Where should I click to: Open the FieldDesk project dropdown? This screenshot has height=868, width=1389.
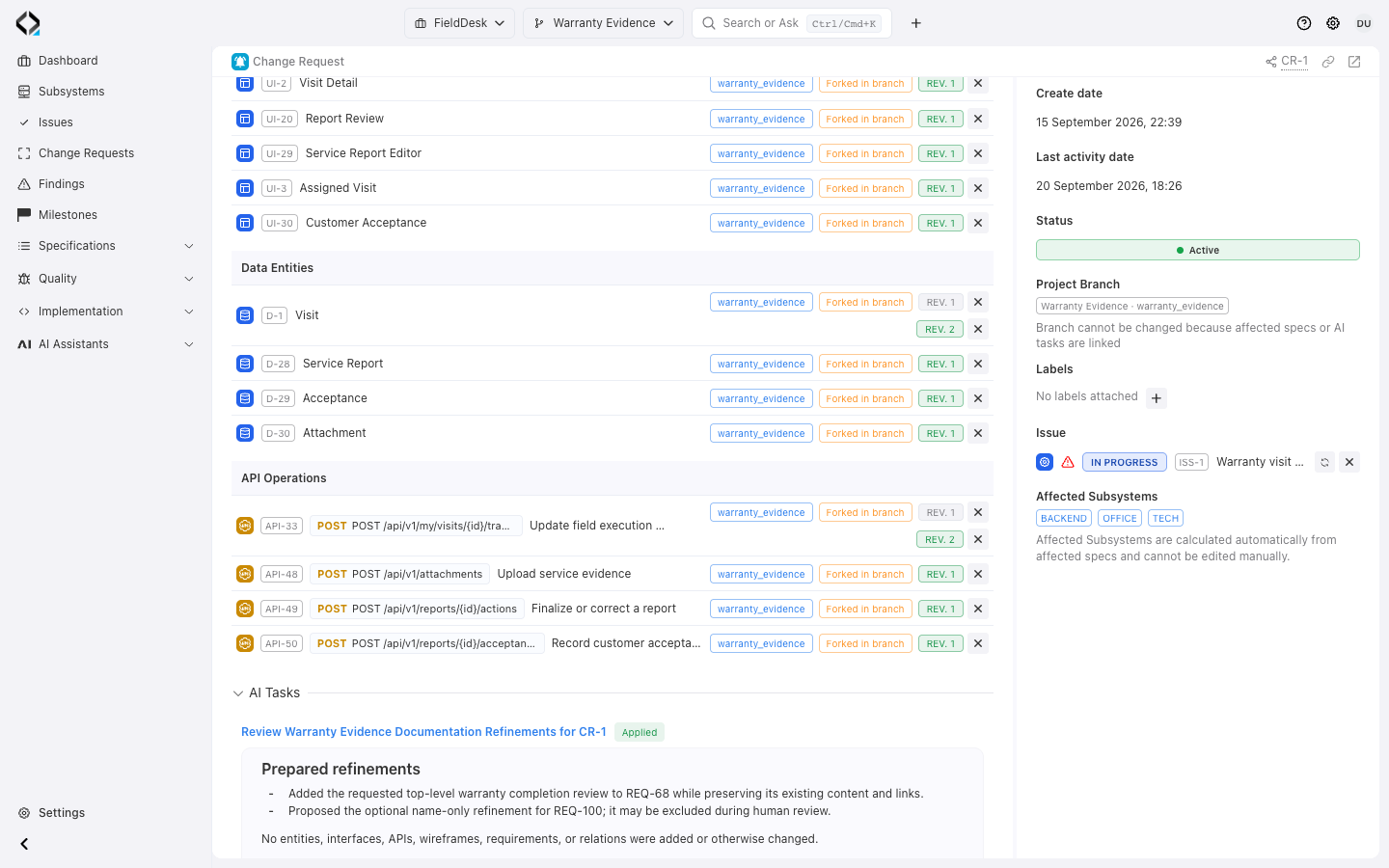click(460, 23)
